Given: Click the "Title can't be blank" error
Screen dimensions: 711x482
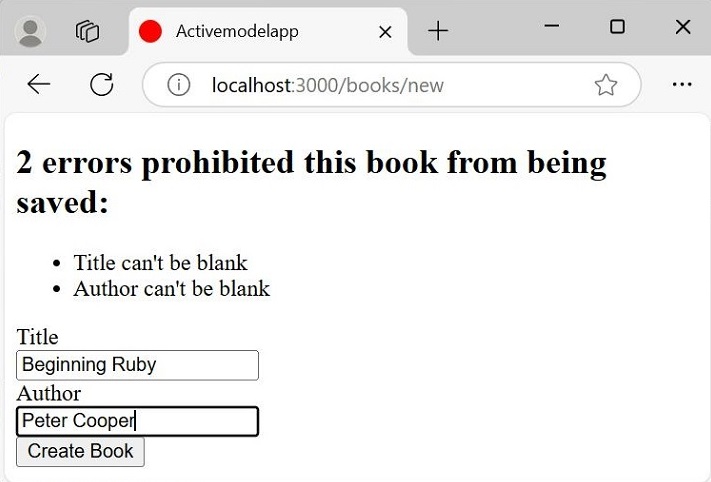Looking at the screenshot, I should pos(160,263).
